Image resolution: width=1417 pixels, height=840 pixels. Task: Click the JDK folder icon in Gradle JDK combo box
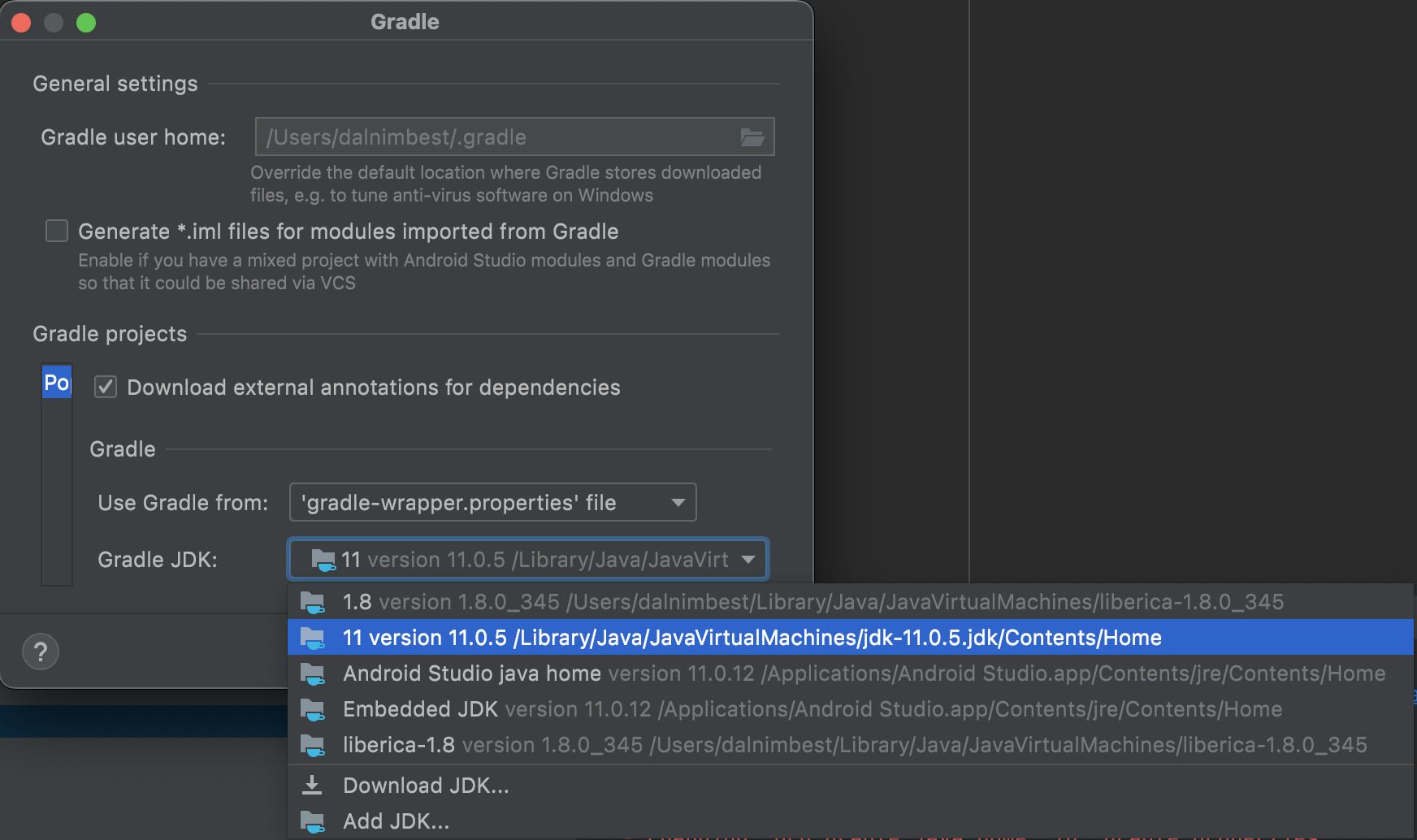tap(323, 560)
